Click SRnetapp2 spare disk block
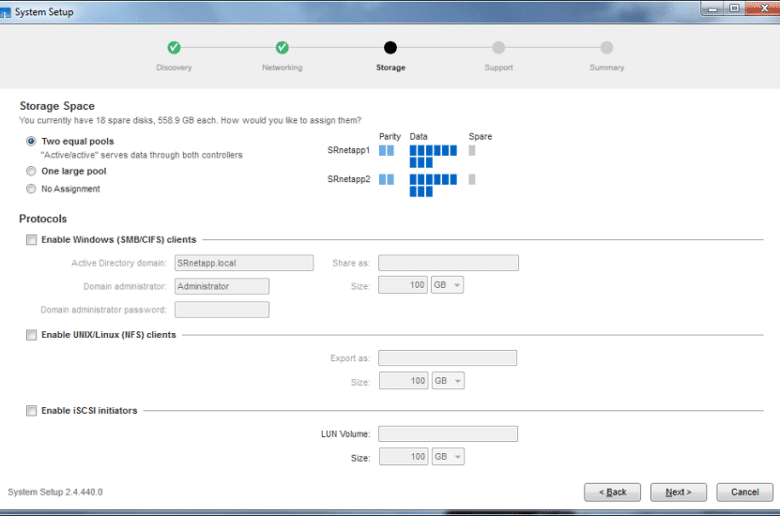The height and width of the screenshot is (516, 780). click(472, 179)
